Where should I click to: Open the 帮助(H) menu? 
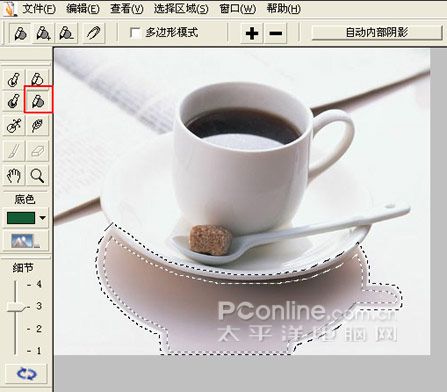(283, 9)
